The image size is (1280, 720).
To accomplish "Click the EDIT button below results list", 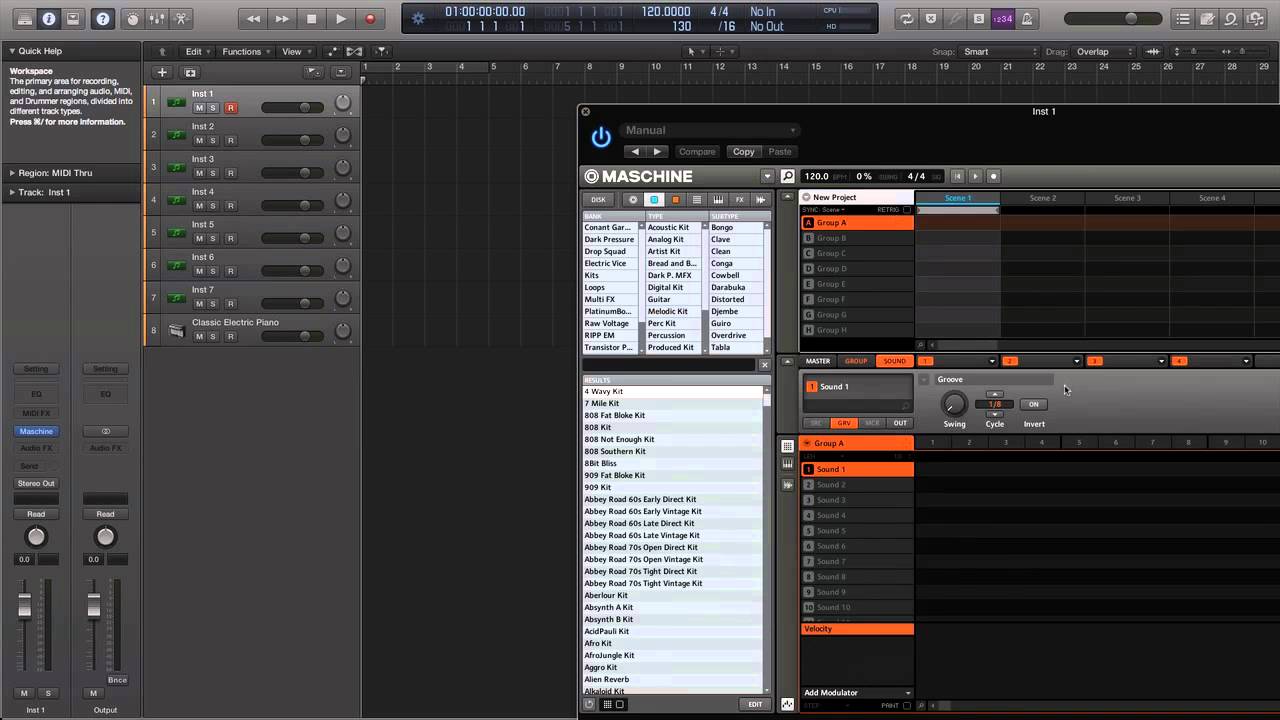I will coord(755,704).
